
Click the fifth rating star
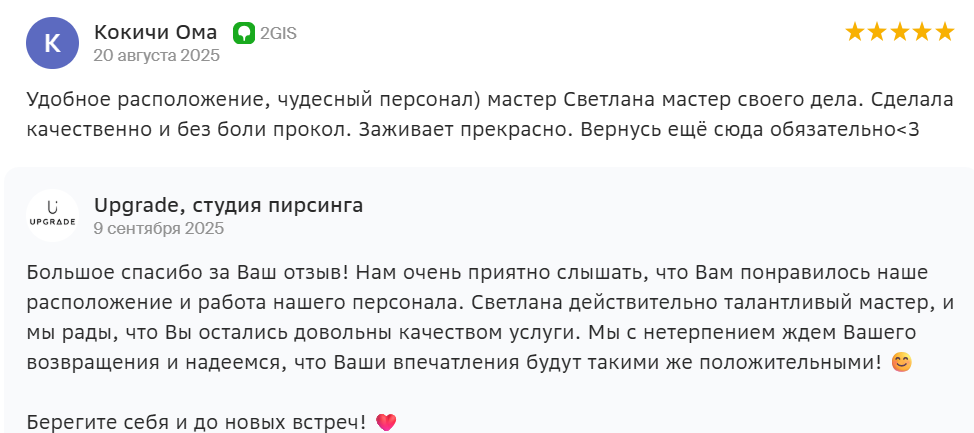(945, 32)
